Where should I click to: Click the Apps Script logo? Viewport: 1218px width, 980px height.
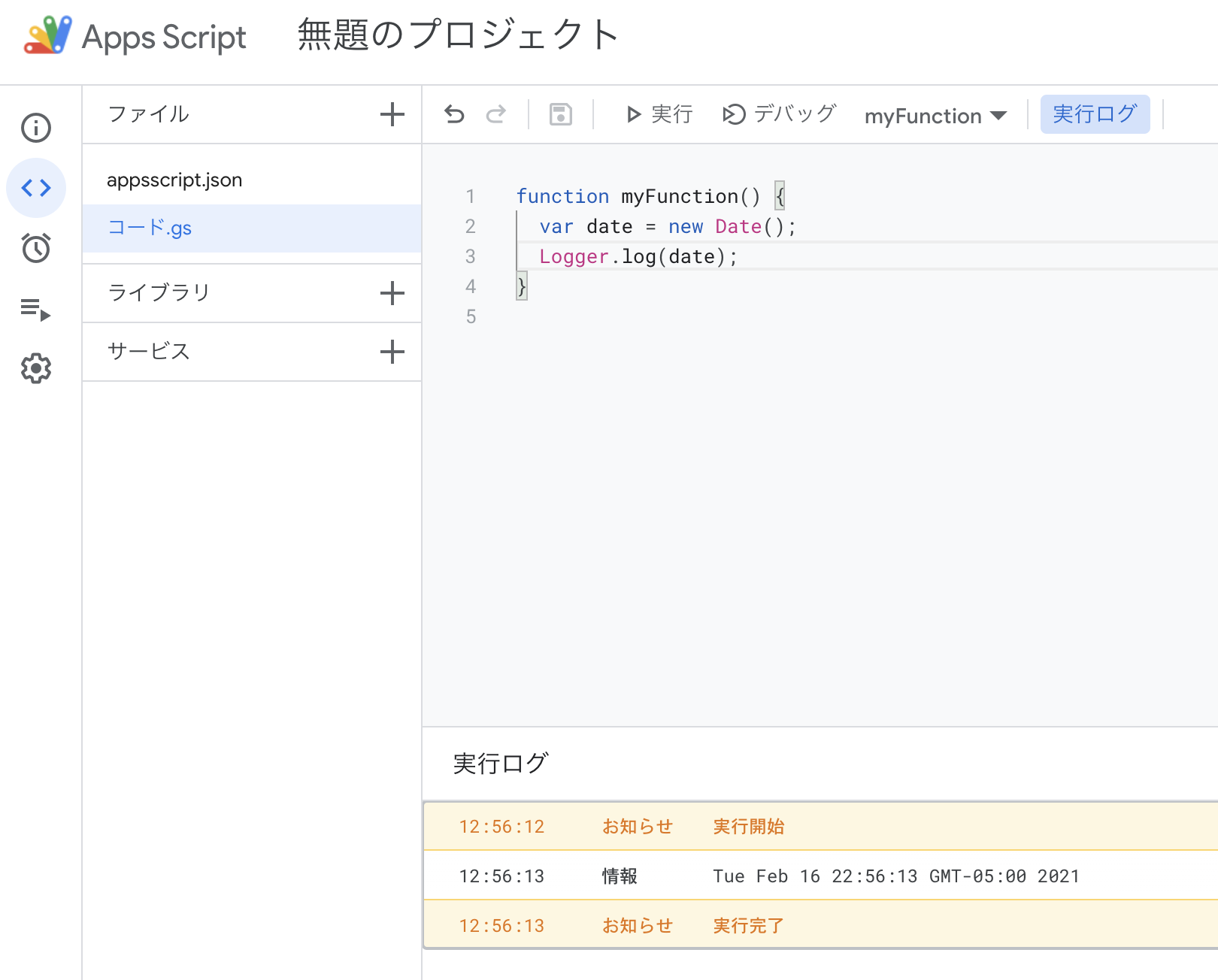(x=49, y=35)
